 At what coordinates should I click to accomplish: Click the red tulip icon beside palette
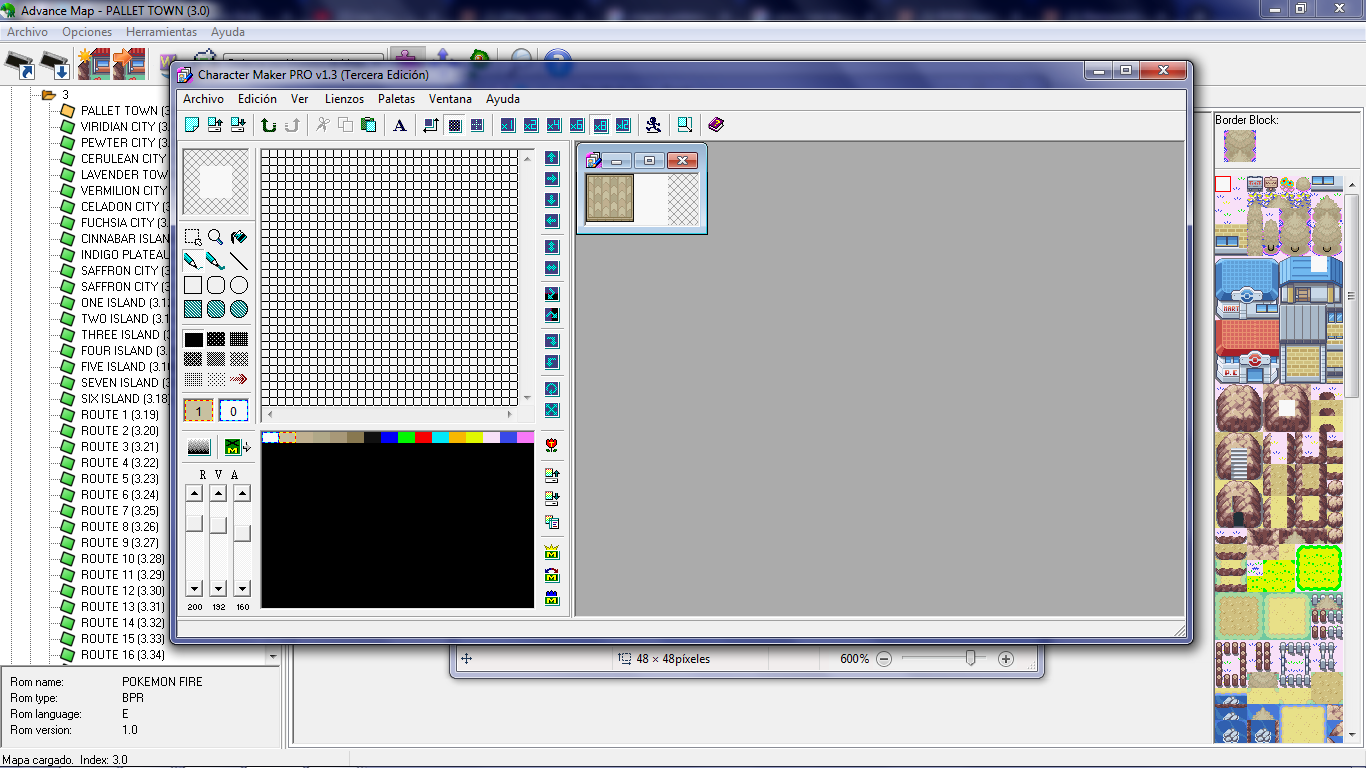coord(552,445)
